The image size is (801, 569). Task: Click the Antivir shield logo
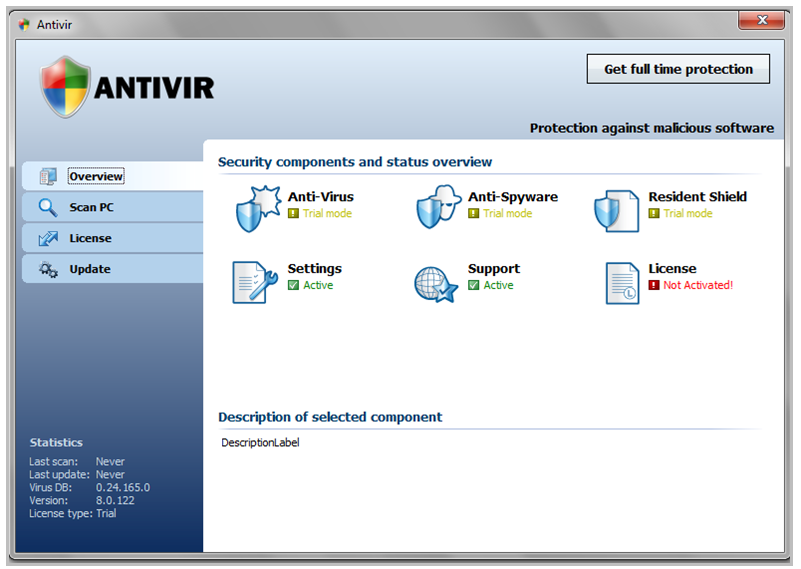point(65,87)
